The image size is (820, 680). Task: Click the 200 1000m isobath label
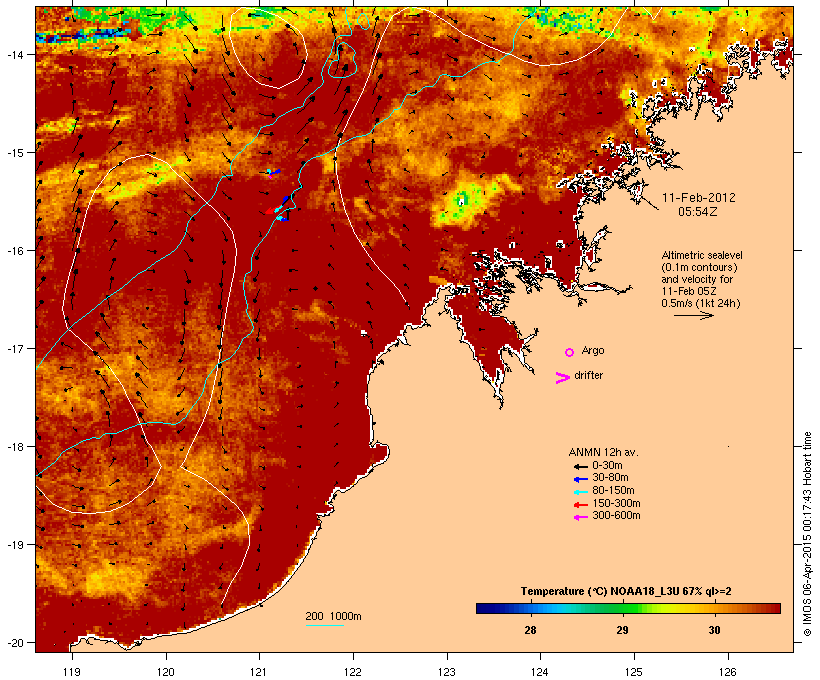tap(333, 616)
